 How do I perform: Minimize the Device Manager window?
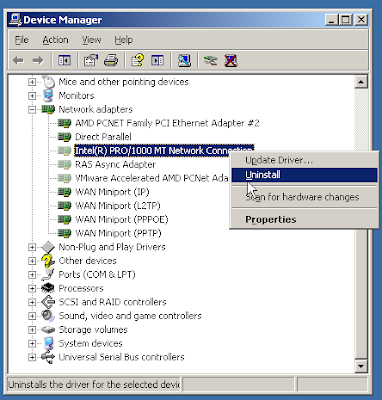coord(332,20)
